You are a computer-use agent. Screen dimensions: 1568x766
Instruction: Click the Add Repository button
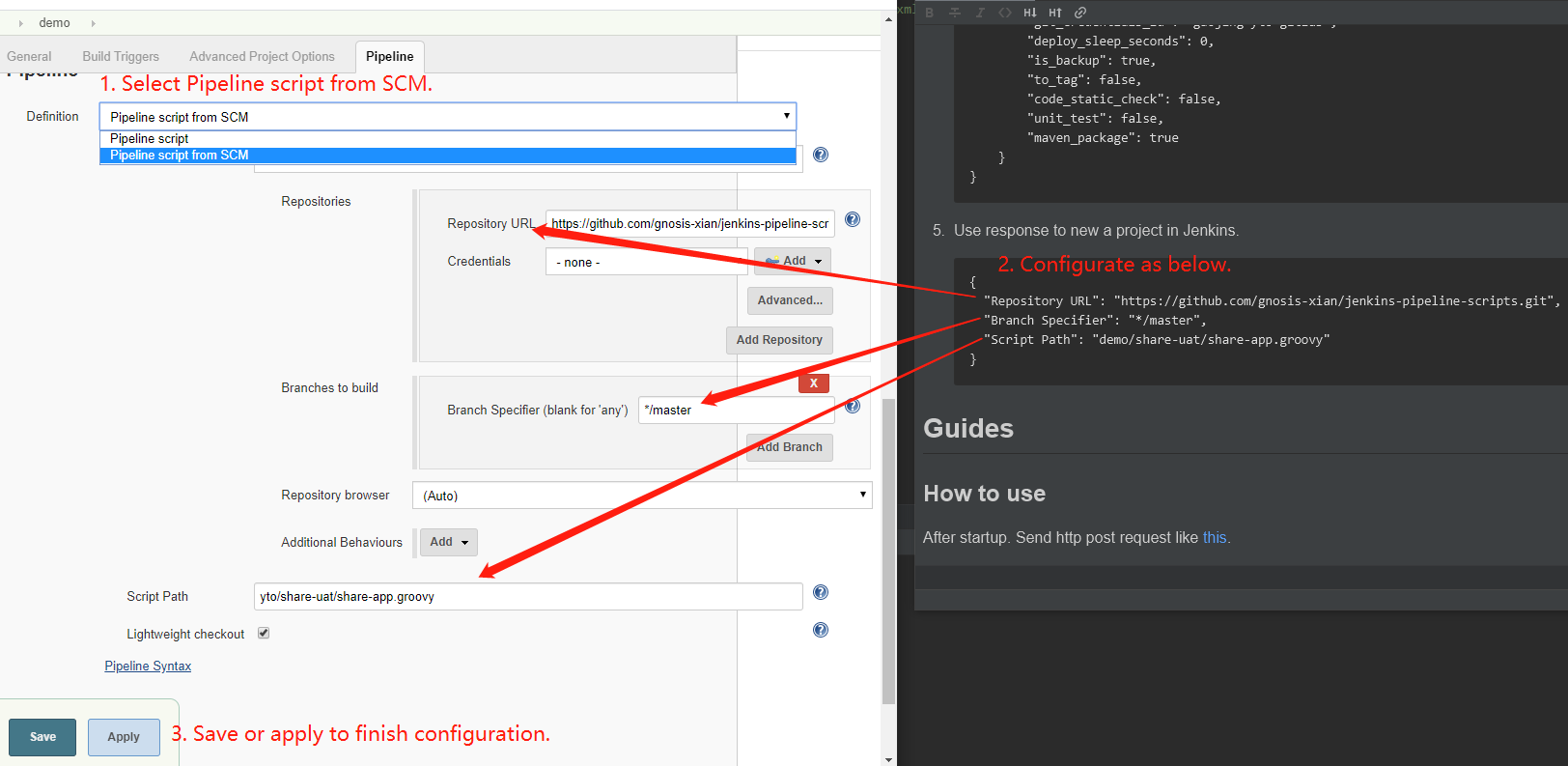tap(779, 340)
